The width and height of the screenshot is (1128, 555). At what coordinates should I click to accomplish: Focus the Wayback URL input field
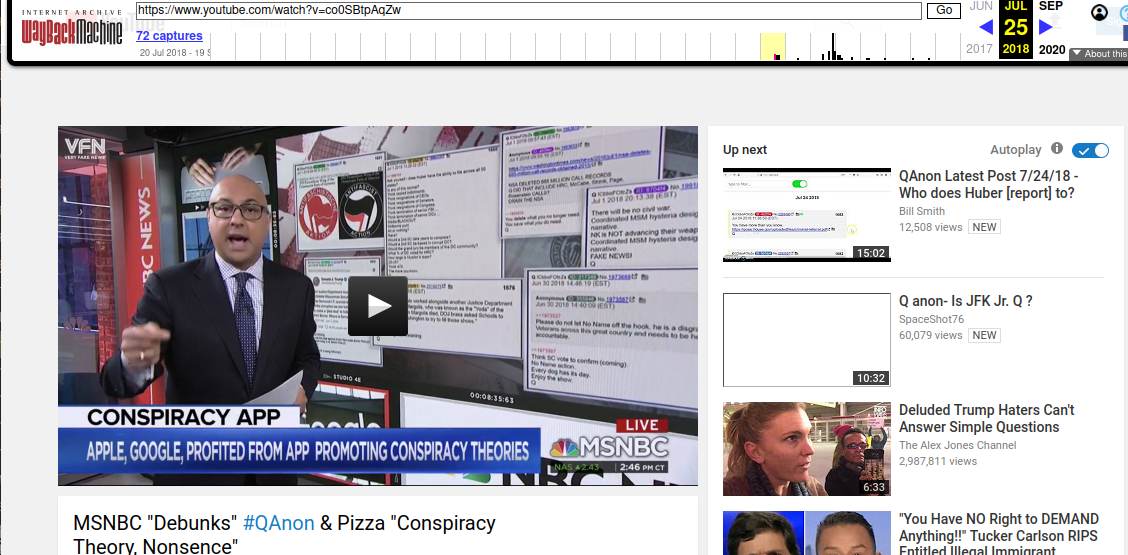[x=529, y=11]
